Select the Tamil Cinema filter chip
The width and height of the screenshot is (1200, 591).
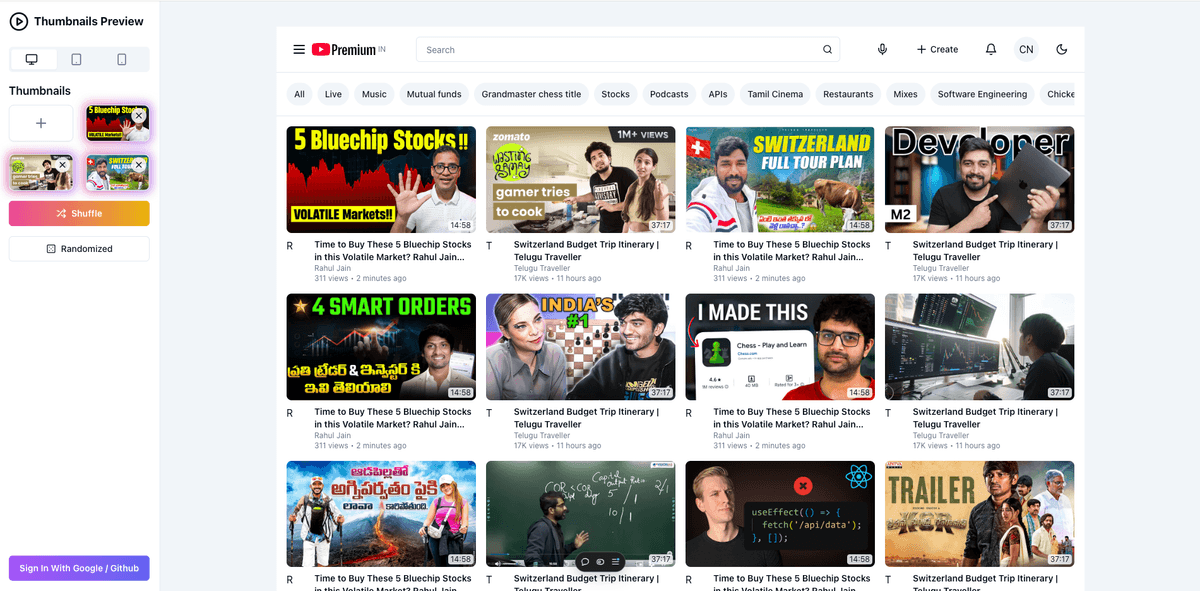775,93
